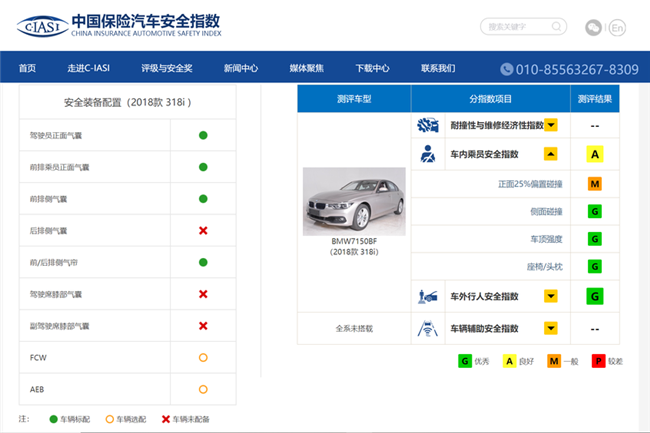Click the orange M 一般 legend swatch

click(x=554, y=361)
